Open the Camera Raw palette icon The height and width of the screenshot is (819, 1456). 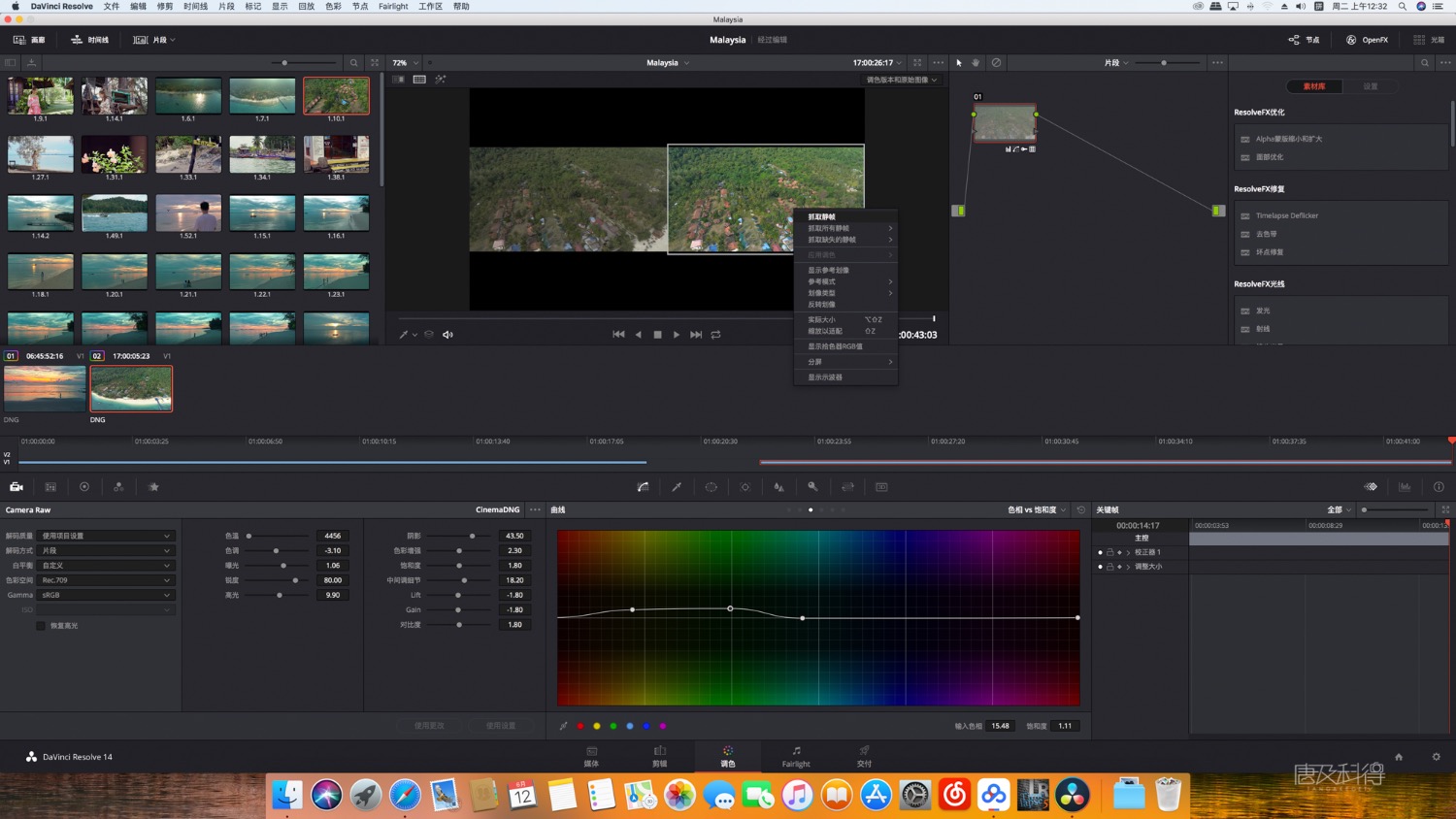[17, 487]
